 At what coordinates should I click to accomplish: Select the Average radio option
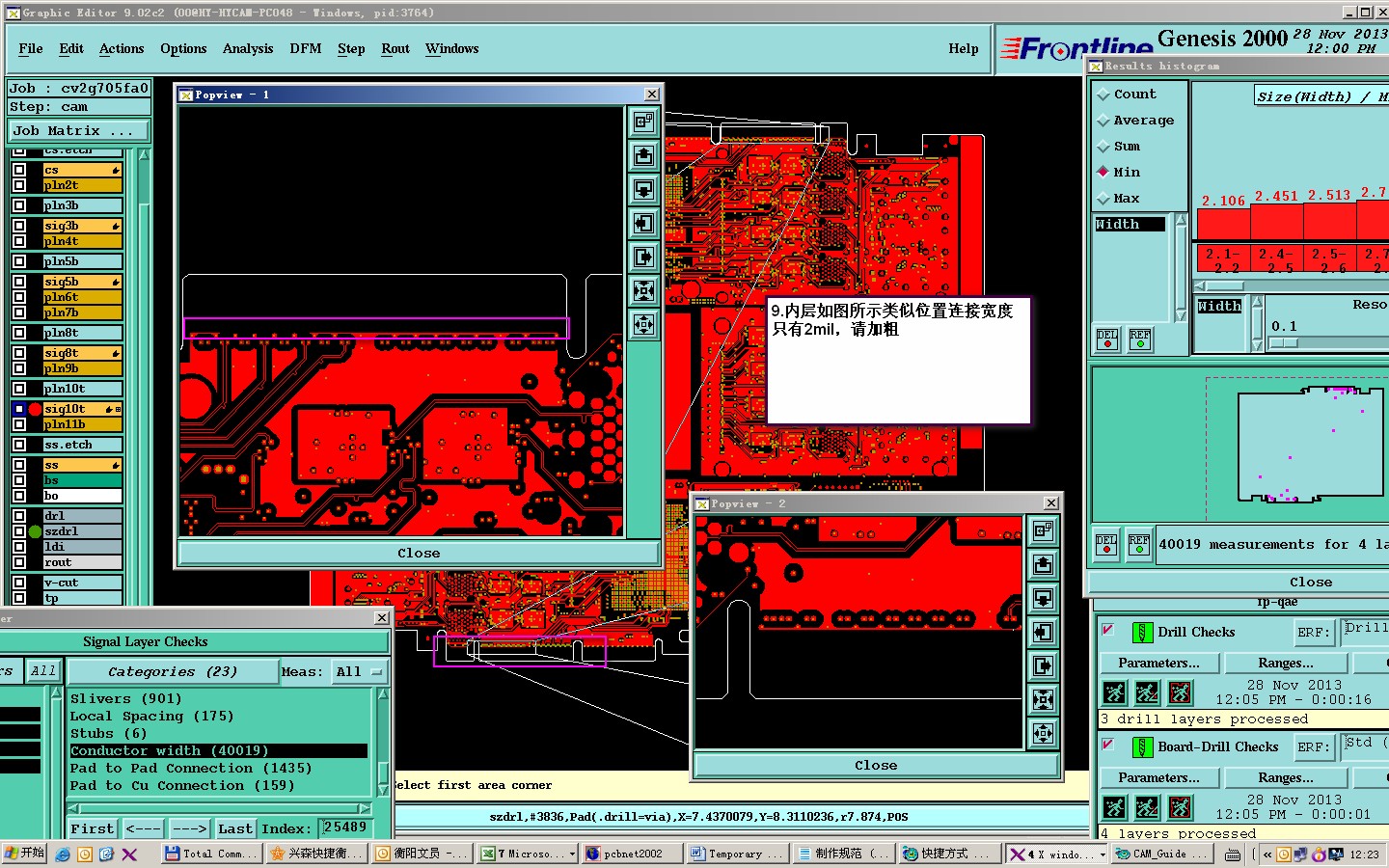[1103, 121]
